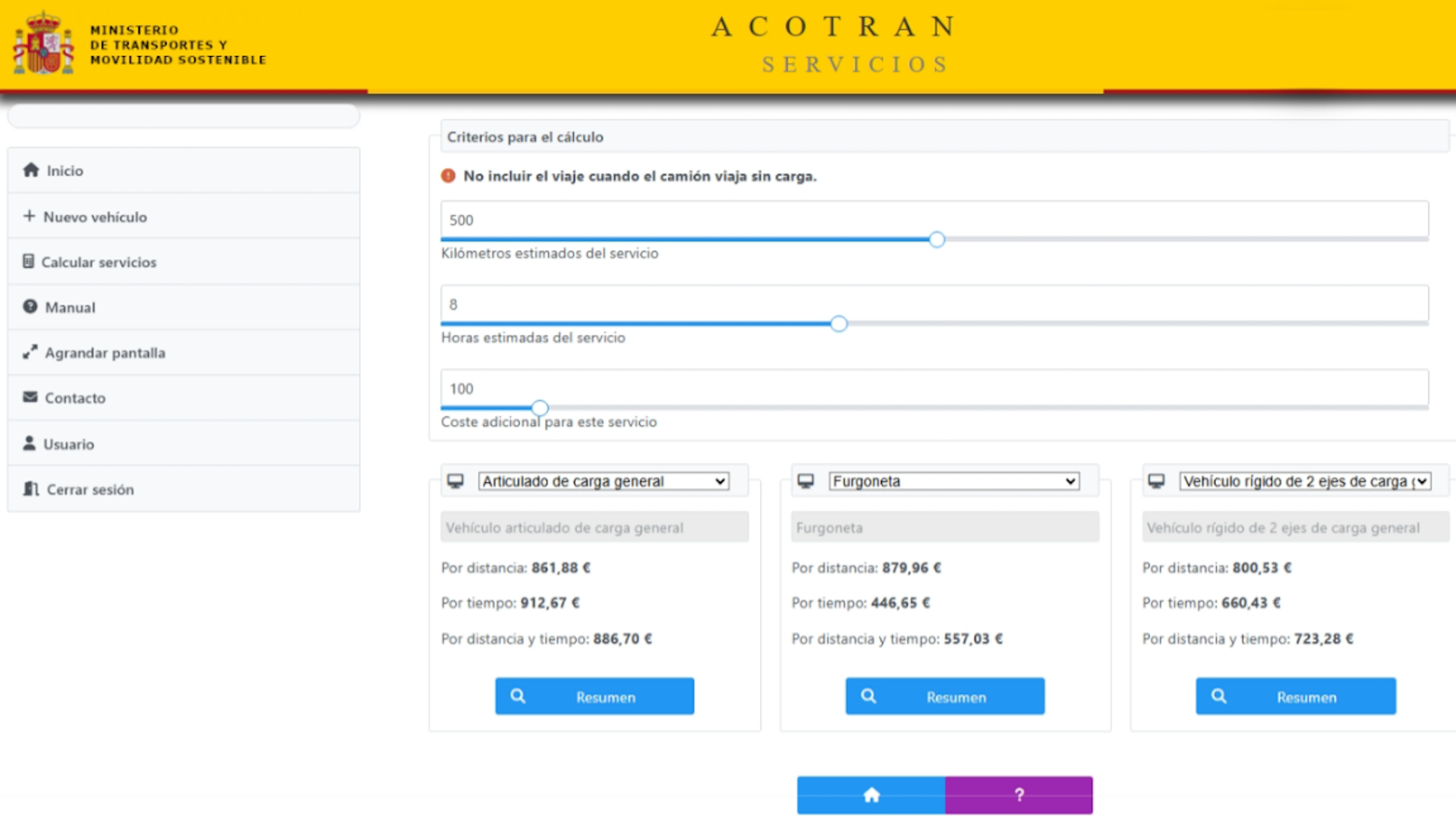Click the envelope icon next to Contacto

pyautogui.click(x=30, y=397)
